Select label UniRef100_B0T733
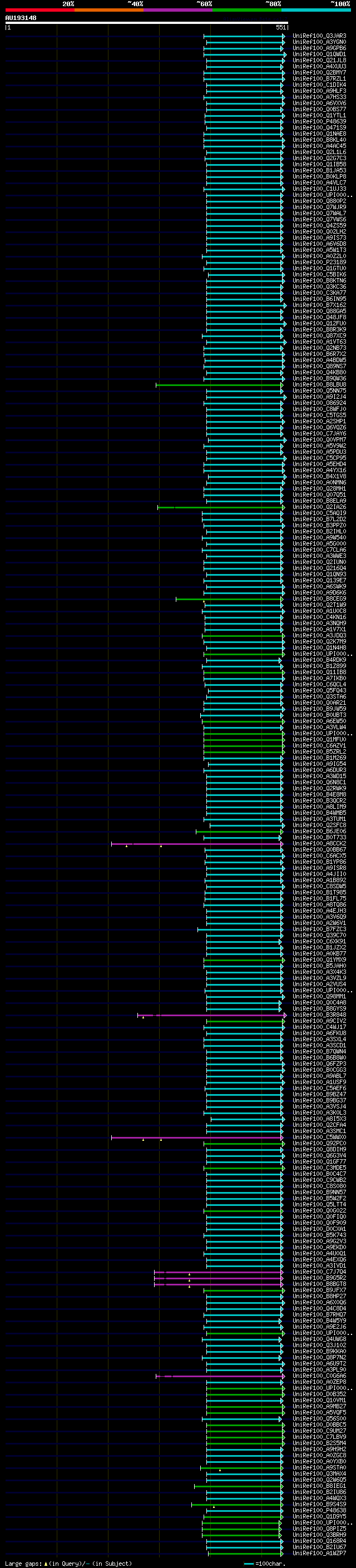Image resolution: width=356 pixels, height=1568 pixels. (319, 838)
